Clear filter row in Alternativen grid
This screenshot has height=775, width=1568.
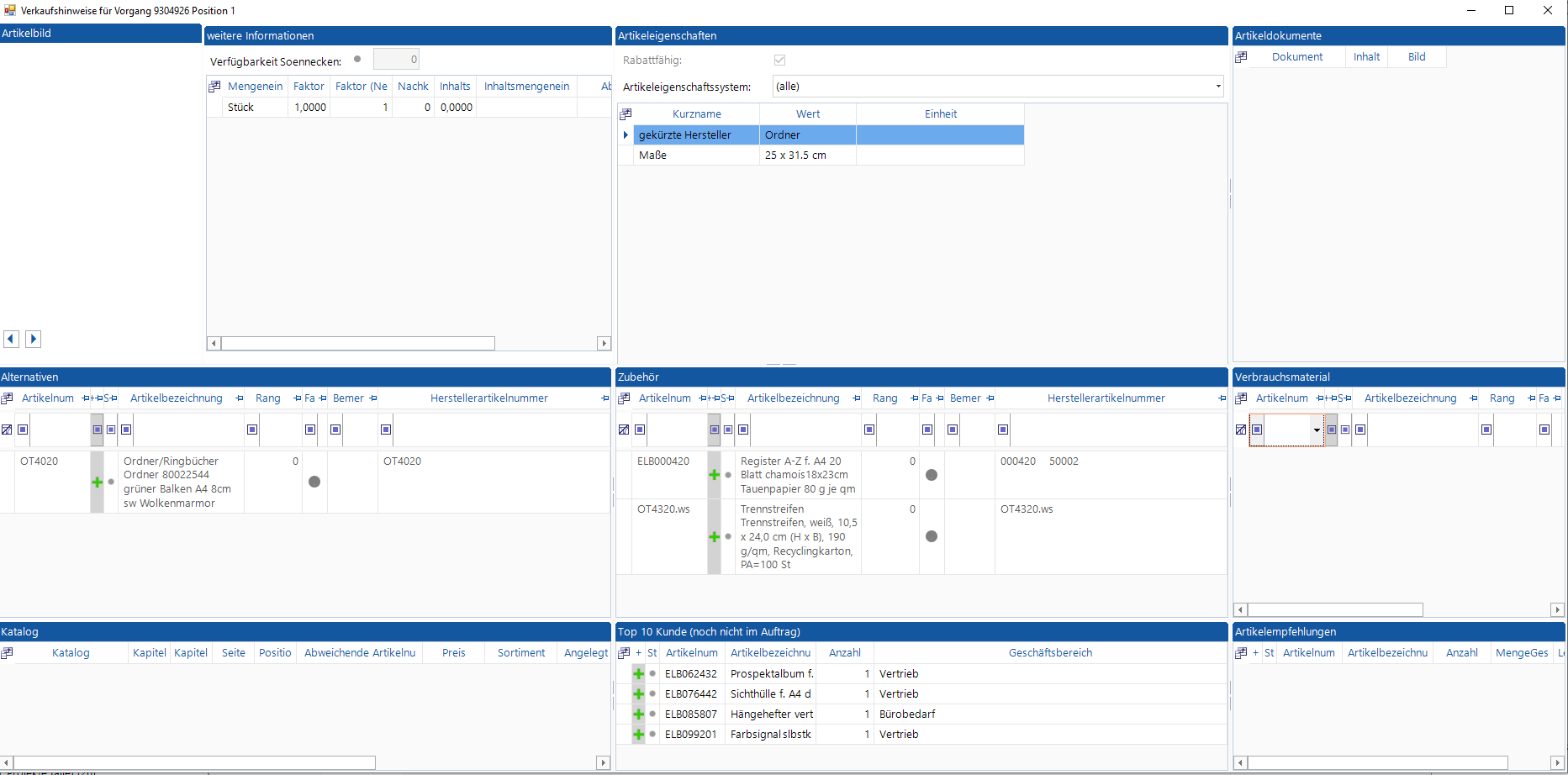click(7, 430)
